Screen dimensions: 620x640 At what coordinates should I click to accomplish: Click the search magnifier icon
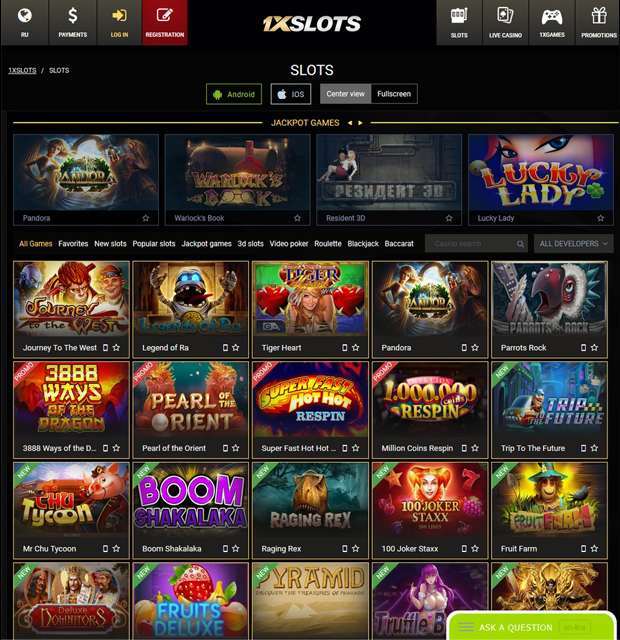click(520, 244)
